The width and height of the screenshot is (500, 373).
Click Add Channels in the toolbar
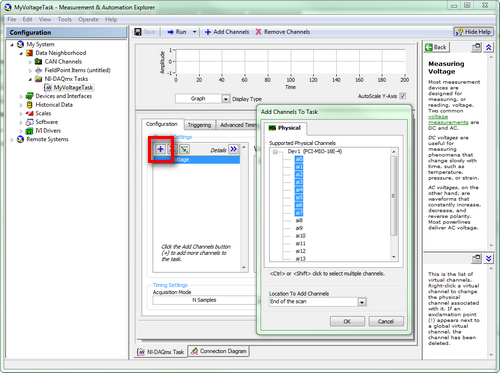click(x=227, y=32)
